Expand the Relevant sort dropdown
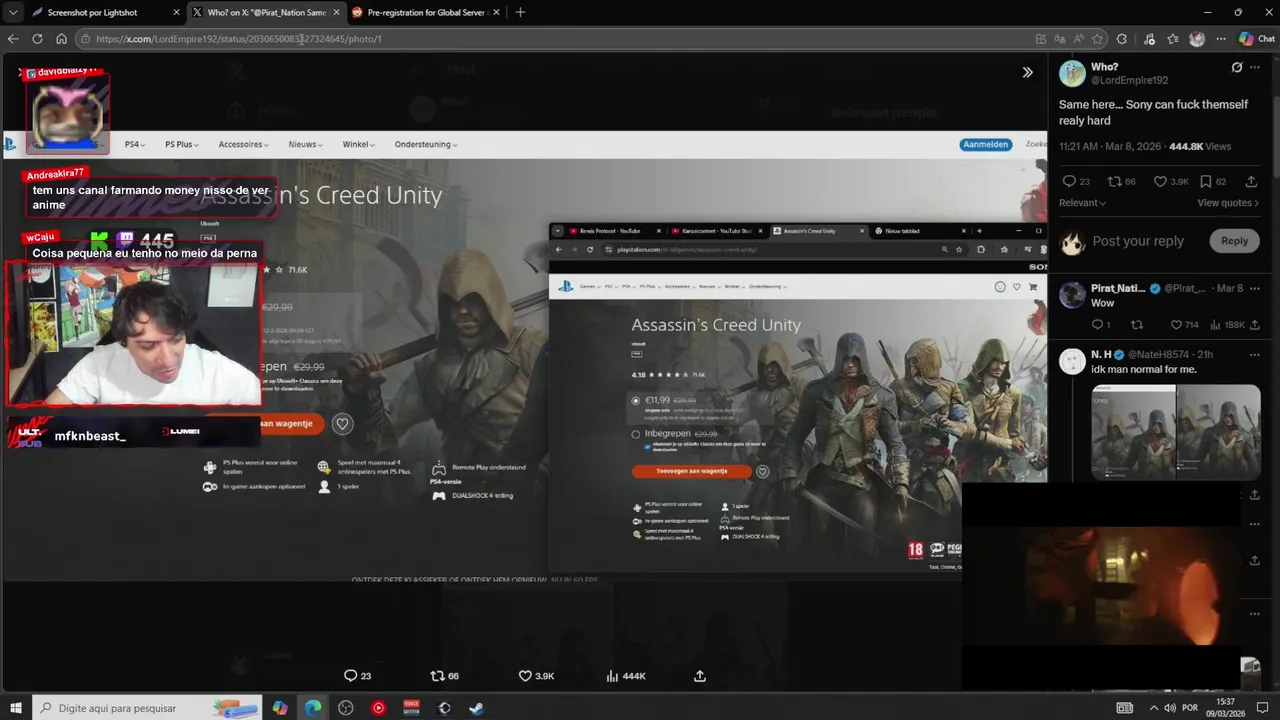The height and width of the screenshot is (720, 1280). 1082,203
